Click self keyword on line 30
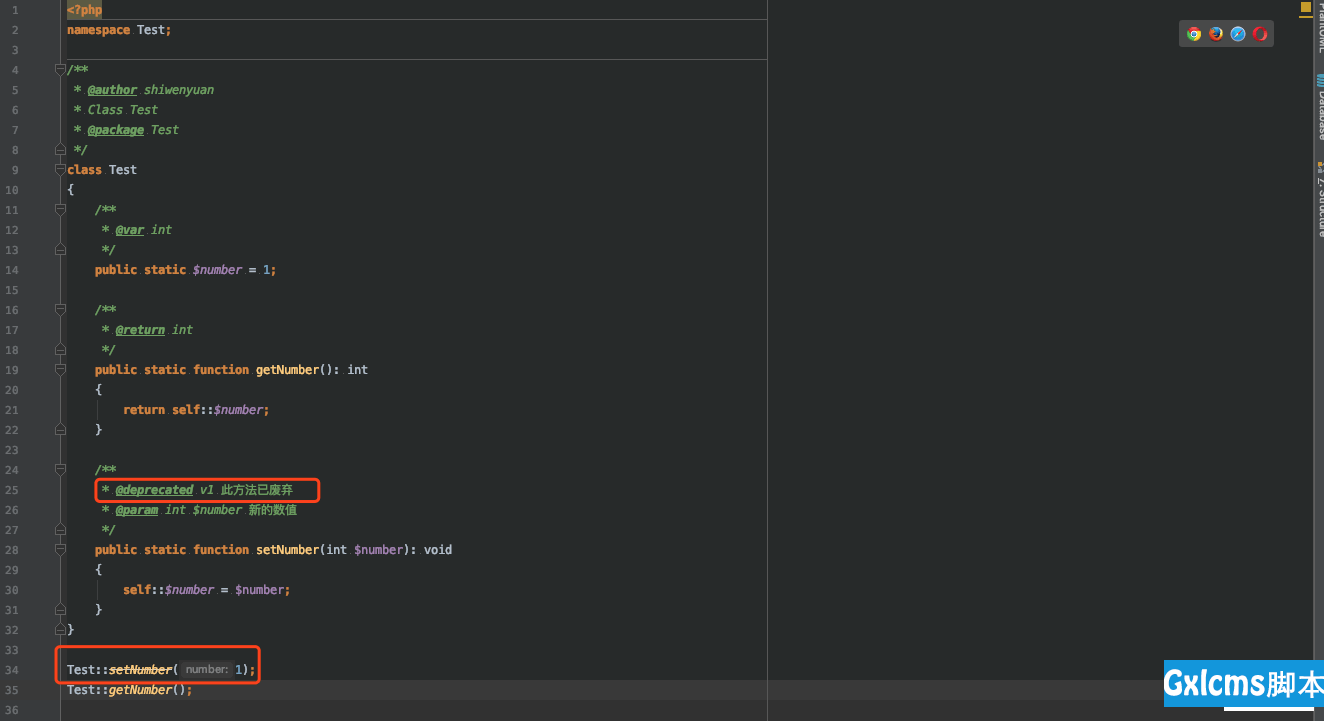The height and width of the screenshot is (721, 1324). [x=137, y=590]
